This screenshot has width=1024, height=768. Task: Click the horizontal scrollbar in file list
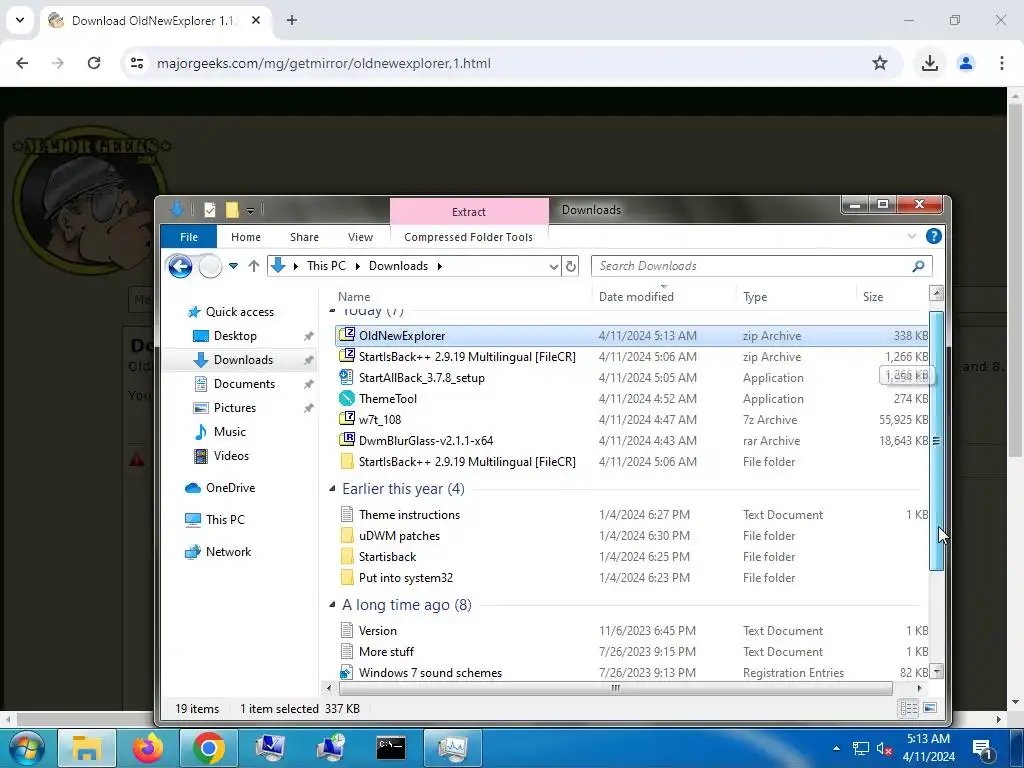(x=615, y=688)
